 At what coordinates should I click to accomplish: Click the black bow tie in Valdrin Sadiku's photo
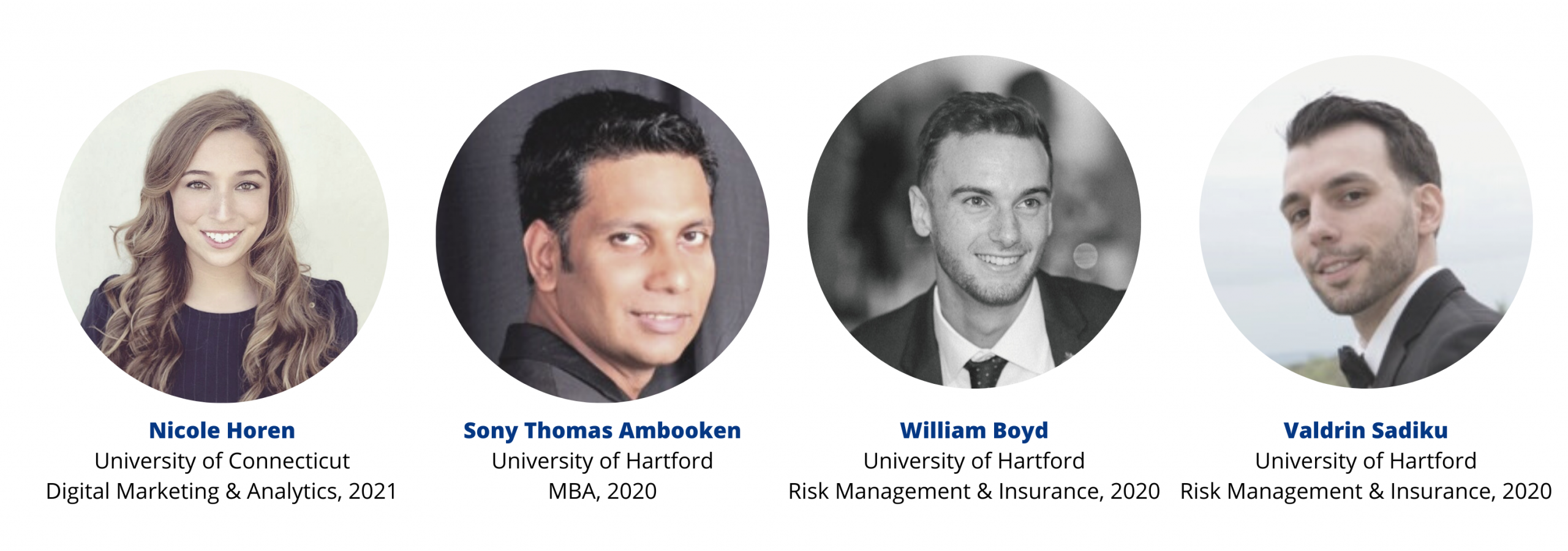1355,365
